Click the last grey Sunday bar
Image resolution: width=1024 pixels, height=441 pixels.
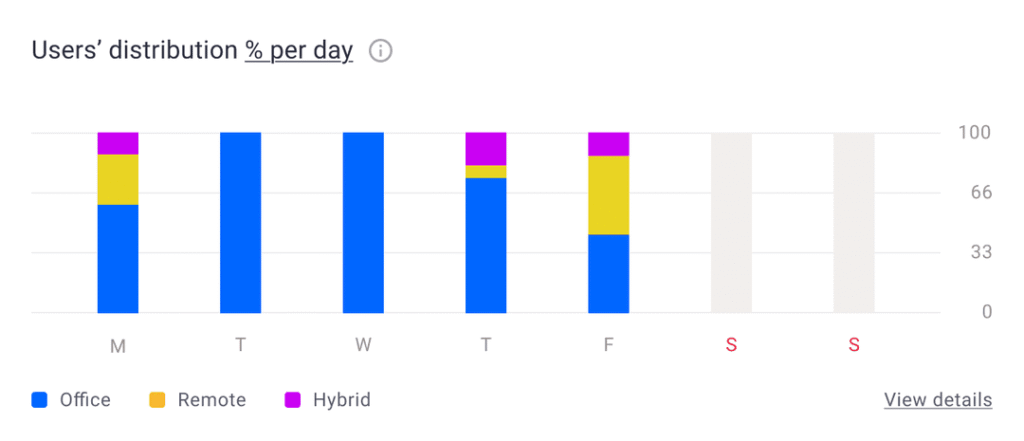854,222
